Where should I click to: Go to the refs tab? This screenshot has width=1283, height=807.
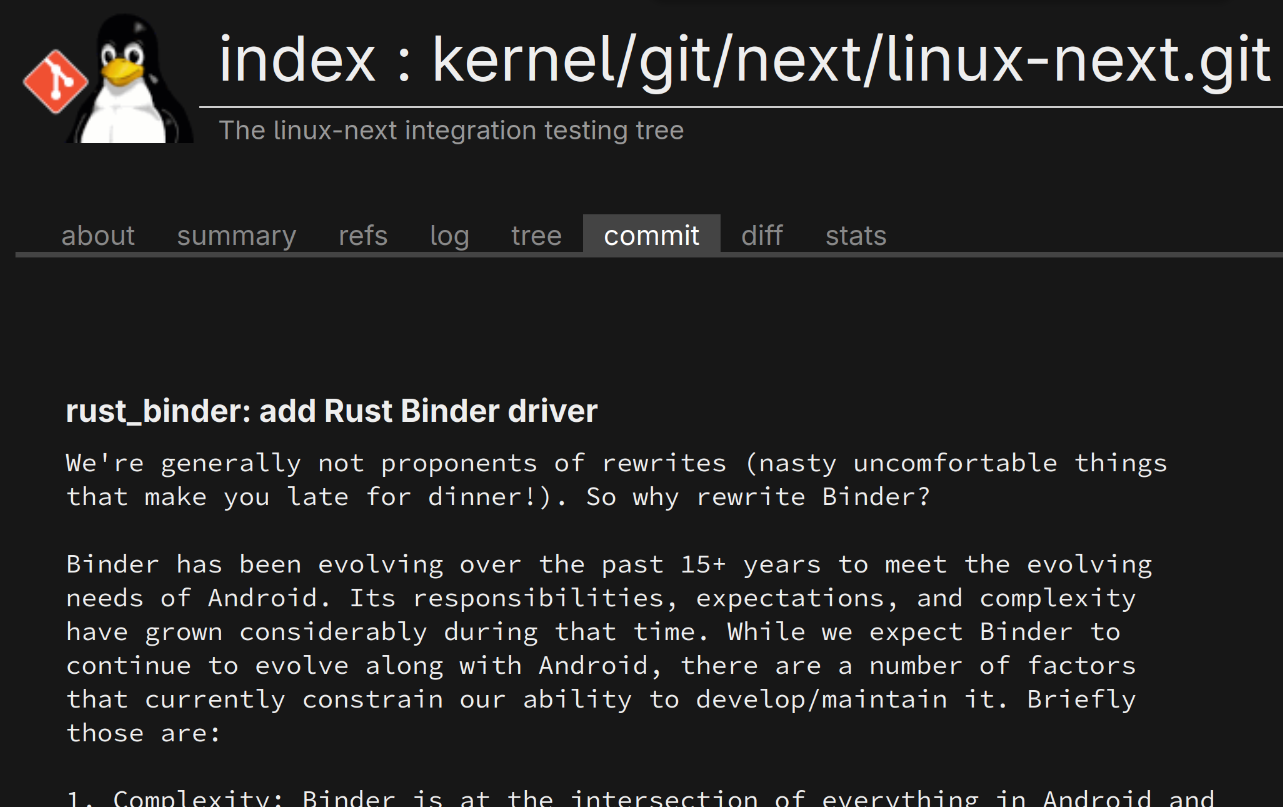click(363, 236)
